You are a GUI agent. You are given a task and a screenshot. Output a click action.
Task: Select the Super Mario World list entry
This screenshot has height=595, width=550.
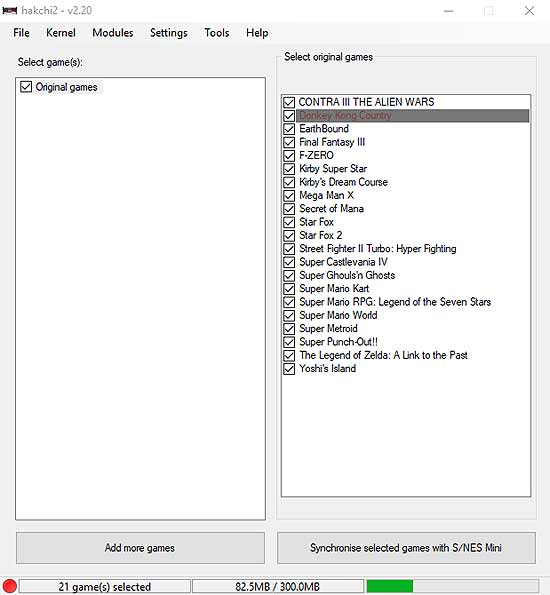coord(338,315)
